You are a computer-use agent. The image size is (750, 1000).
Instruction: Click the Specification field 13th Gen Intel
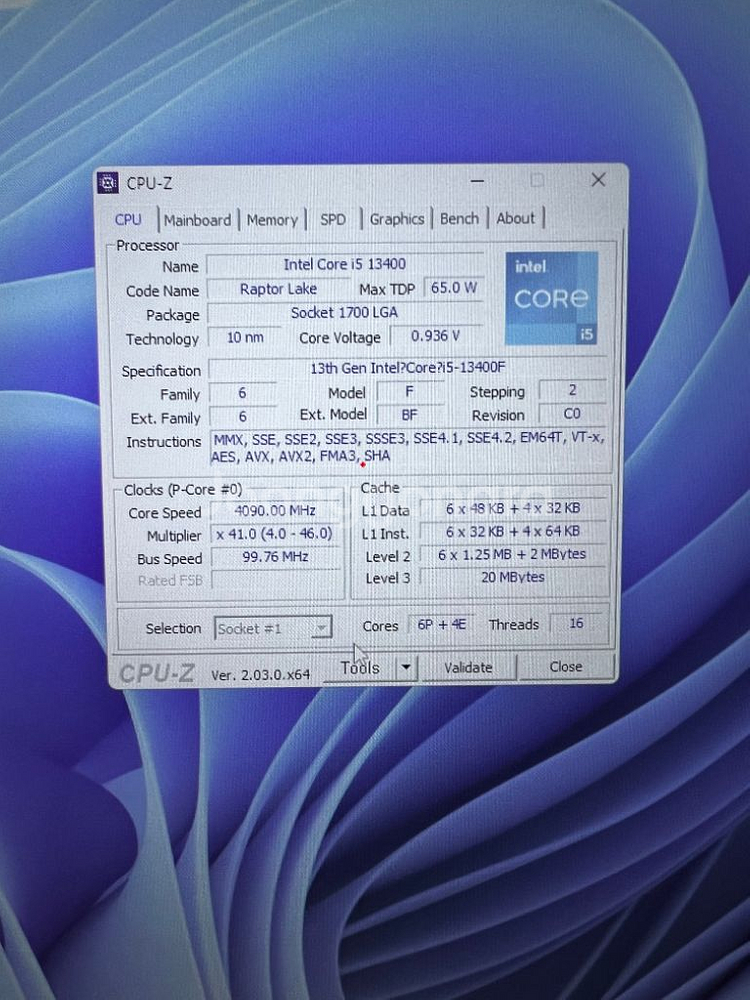pyautogui.click(x=408, y=368)
